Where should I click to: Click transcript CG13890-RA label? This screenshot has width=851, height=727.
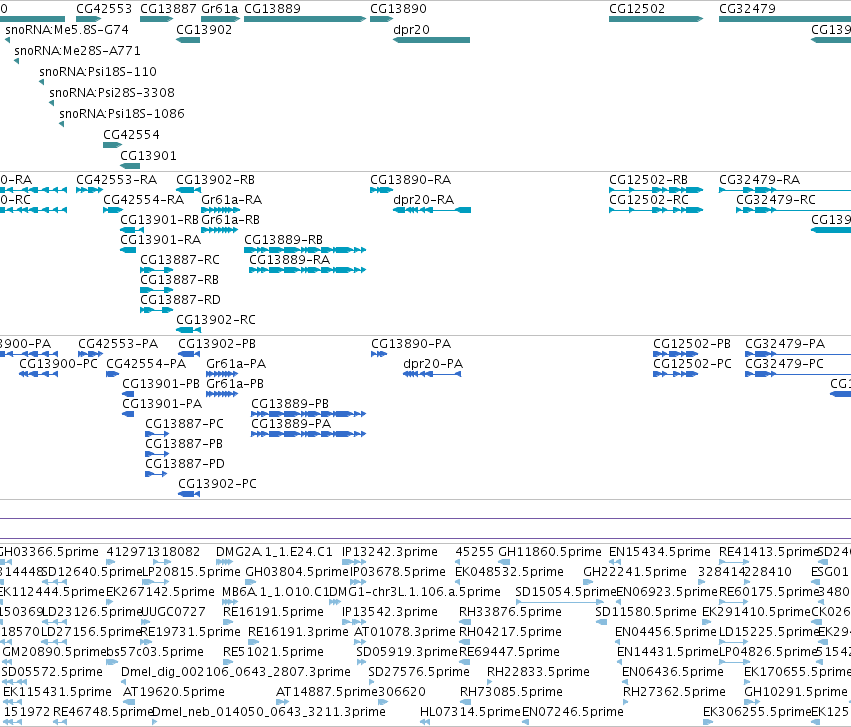(410, 180)
